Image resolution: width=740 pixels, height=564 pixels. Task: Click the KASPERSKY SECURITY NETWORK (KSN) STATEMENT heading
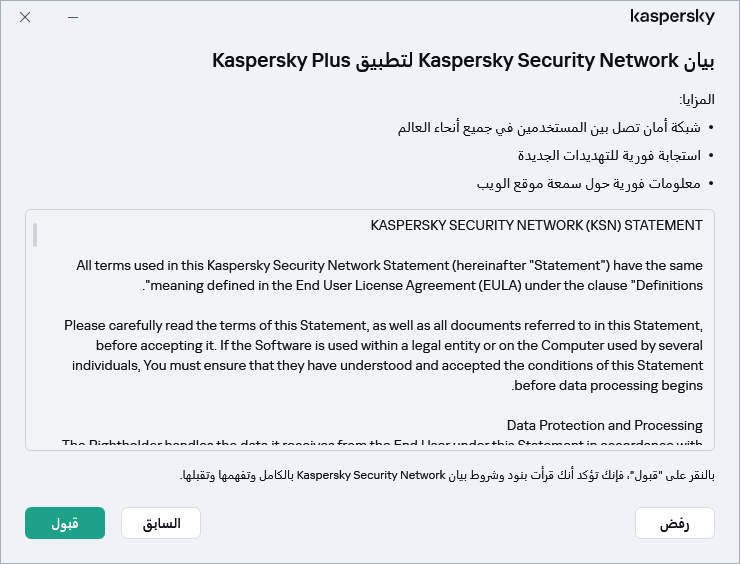pyautogui.click(x=536, y=225)
